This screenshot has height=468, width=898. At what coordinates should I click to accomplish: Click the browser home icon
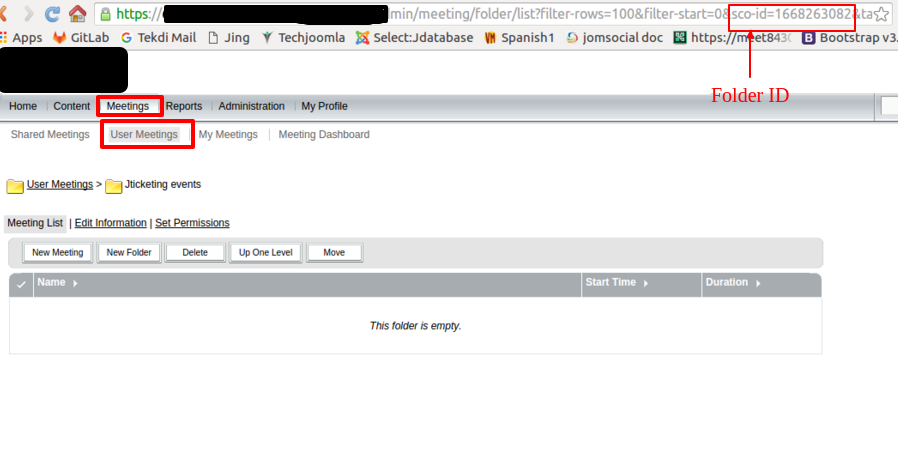pyautogui.click(x=77, y=14)
